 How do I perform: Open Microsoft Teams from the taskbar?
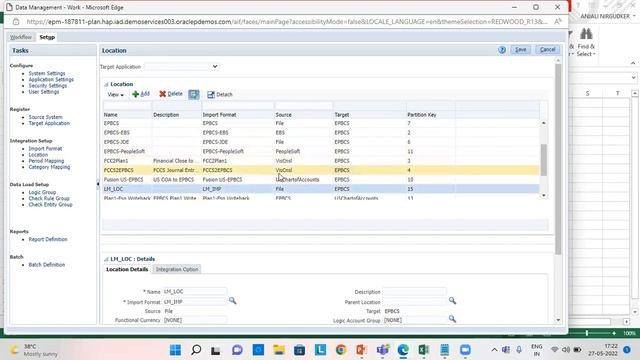382,350
